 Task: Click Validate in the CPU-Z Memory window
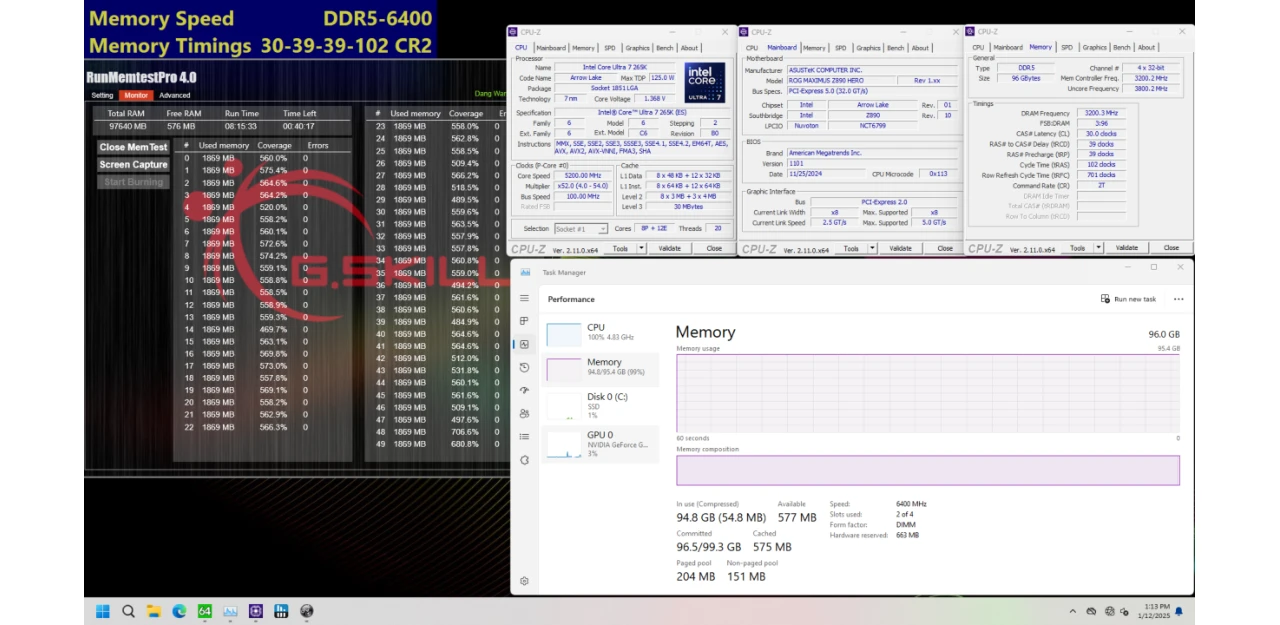click(1127, 248)
